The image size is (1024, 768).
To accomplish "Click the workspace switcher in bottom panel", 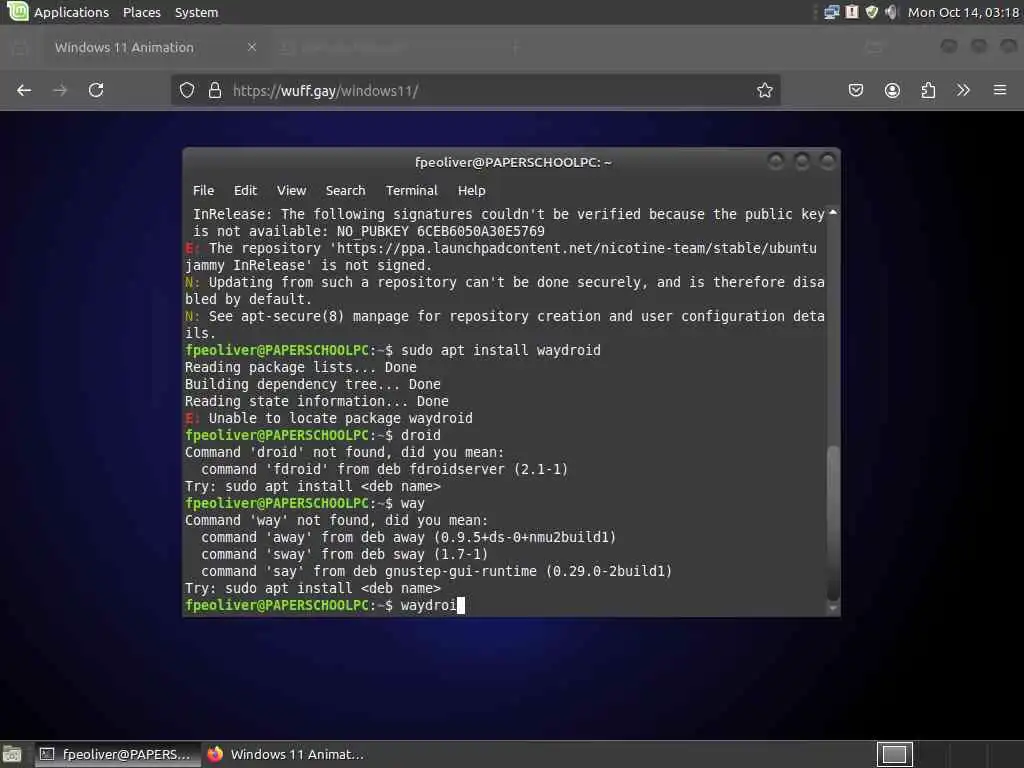I will [894, 754].
